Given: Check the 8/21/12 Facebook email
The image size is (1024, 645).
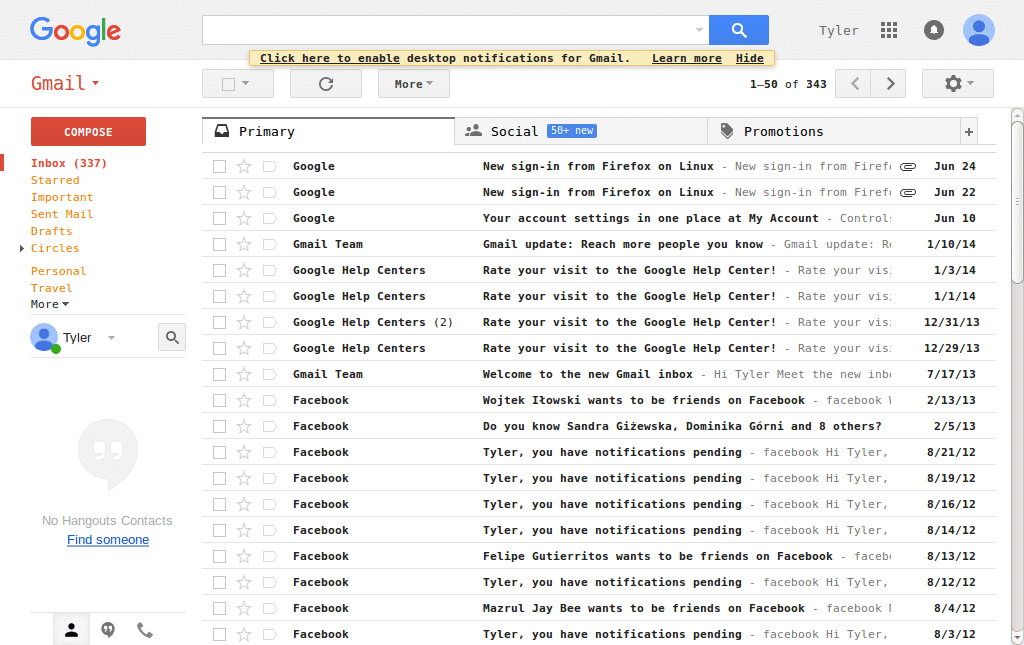Looking at the screenshot, I should [219, 452].
